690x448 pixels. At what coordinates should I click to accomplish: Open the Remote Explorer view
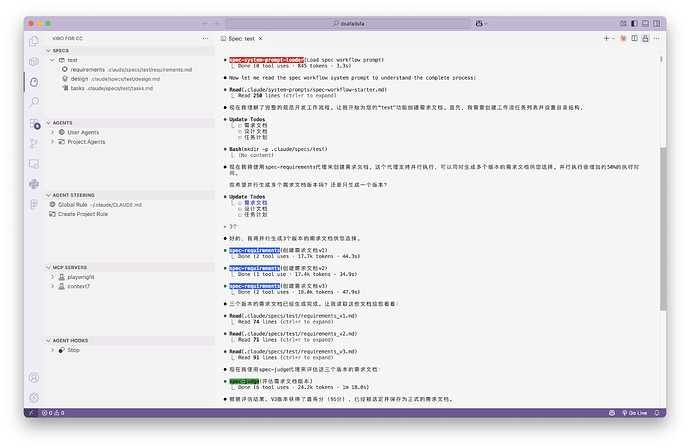[x=34, y=164]
